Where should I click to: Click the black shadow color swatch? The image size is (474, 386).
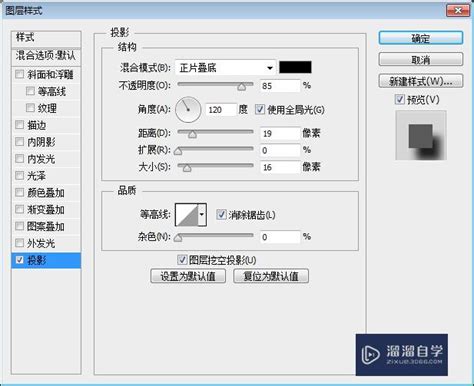[x=295, y=67]
